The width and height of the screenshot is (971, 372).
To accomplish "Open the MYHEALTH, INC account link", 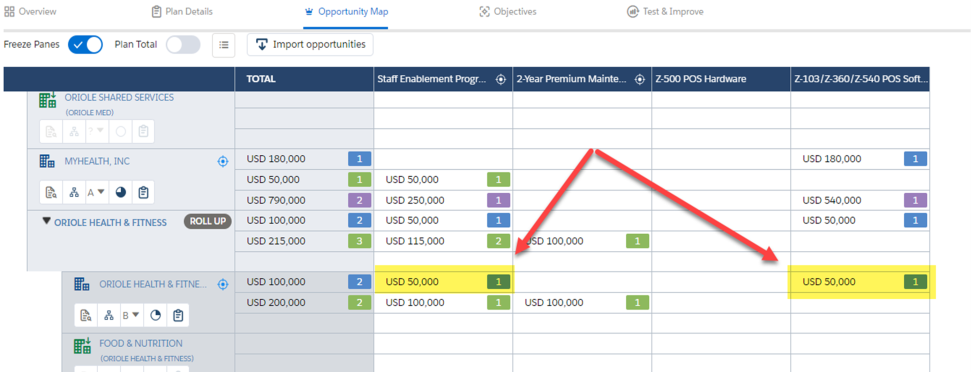I will 97,162.
